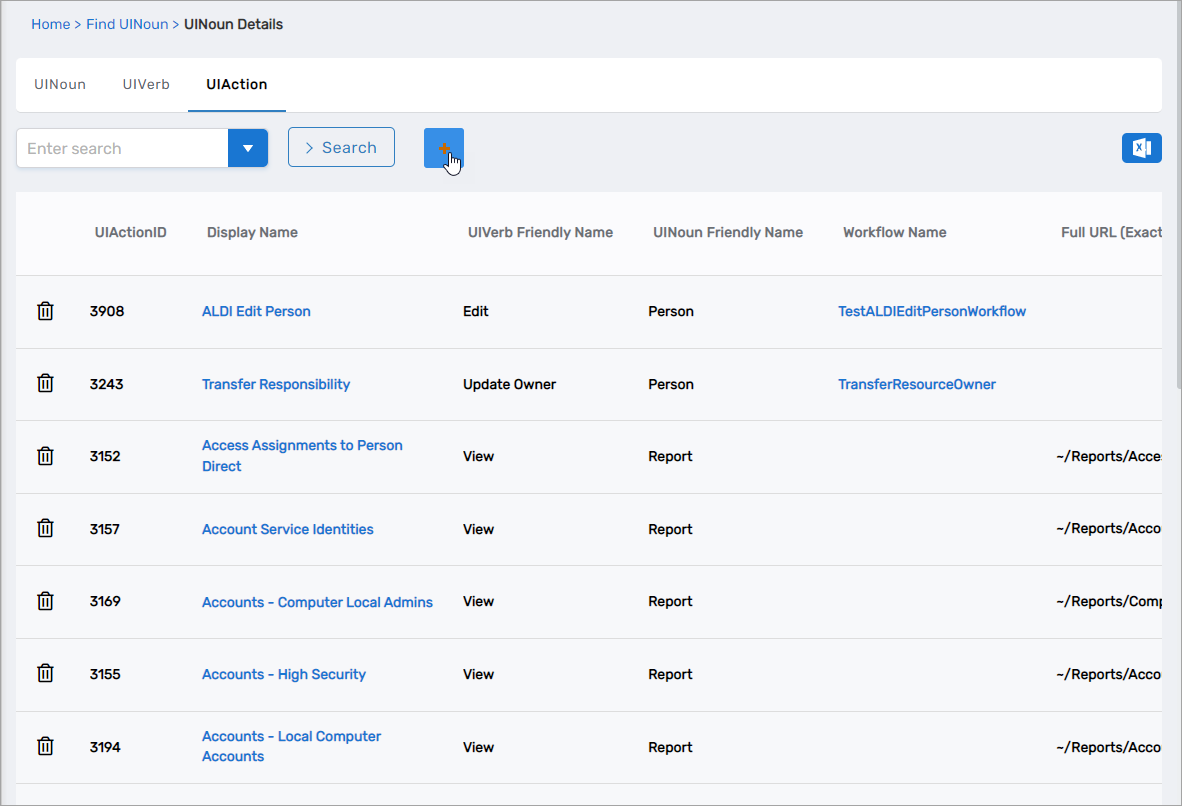The width and height of the screenshot is (1182, 806).
Task: Open the TransferResourceOwner workflow link
Action: coord(917,384)
